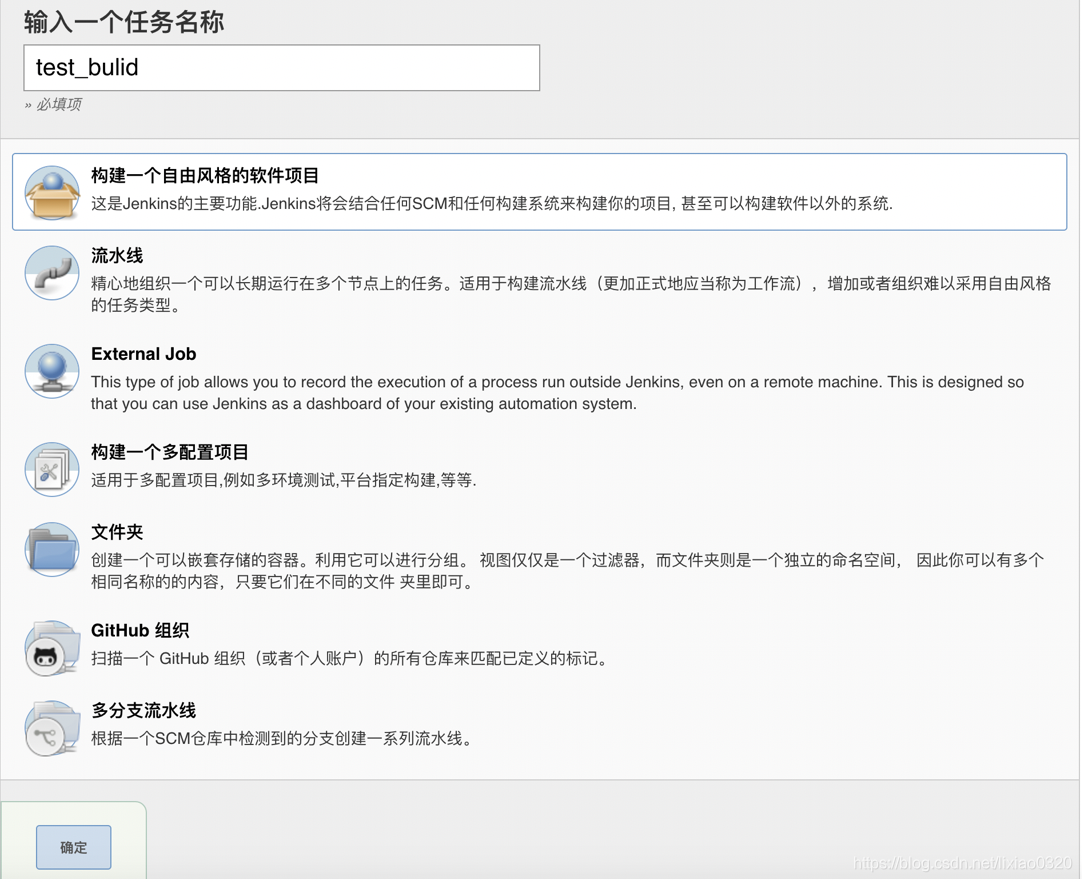1082x882 pixels.
Task: Click the heading 输入一个任务名称
Action: [124, 21]
